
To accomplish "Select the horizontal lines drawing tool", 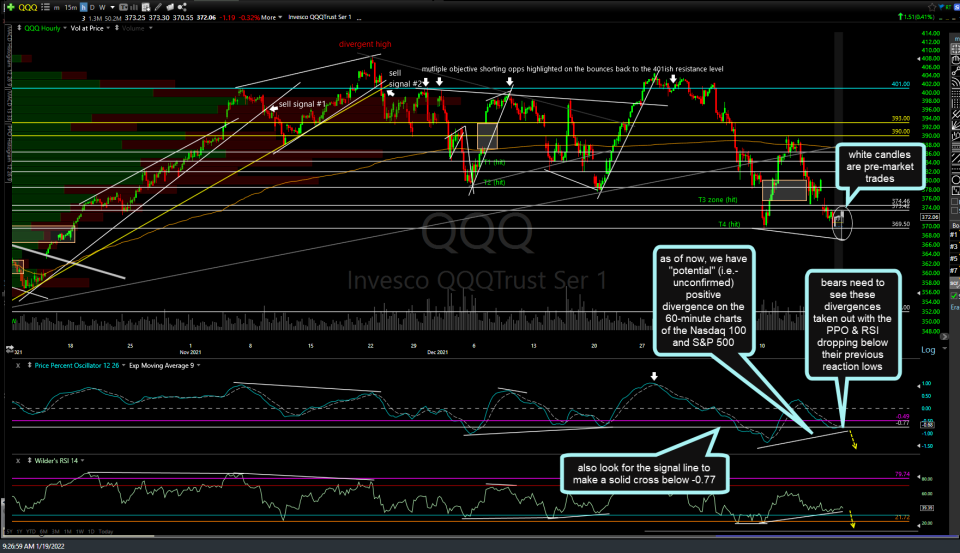I will coord(956,94).
